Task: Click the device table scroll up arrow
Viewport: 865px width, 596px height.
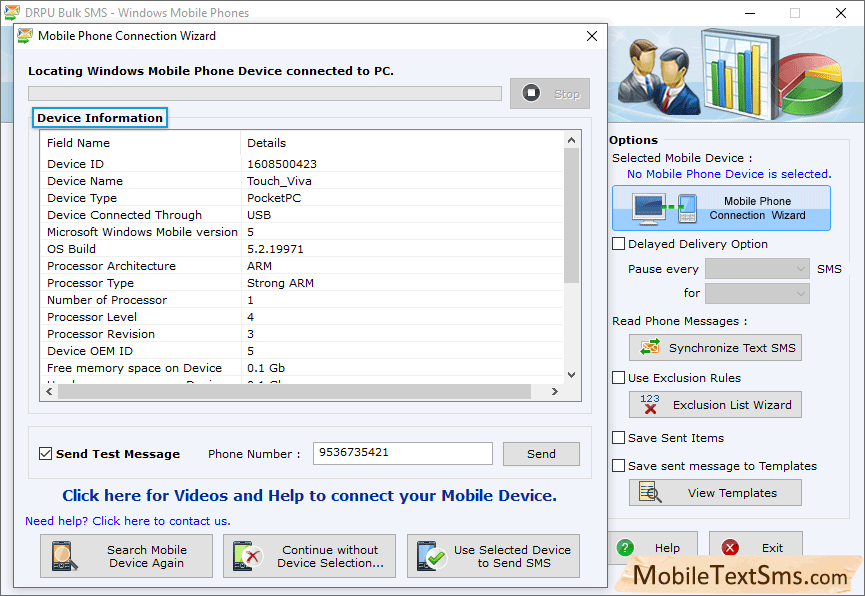Action: pos(572,140)
